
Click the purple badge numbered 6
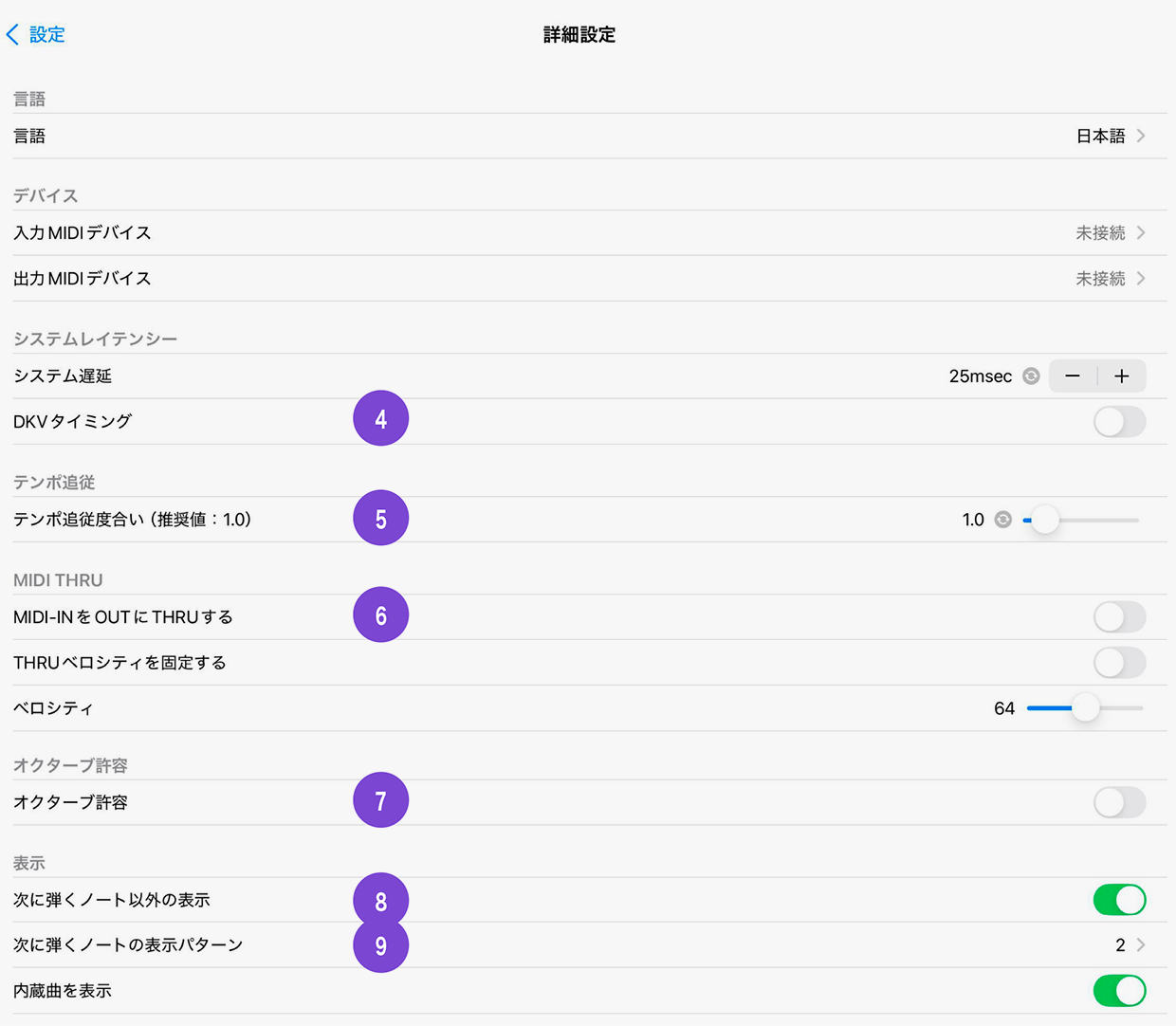tap(380, 614)
